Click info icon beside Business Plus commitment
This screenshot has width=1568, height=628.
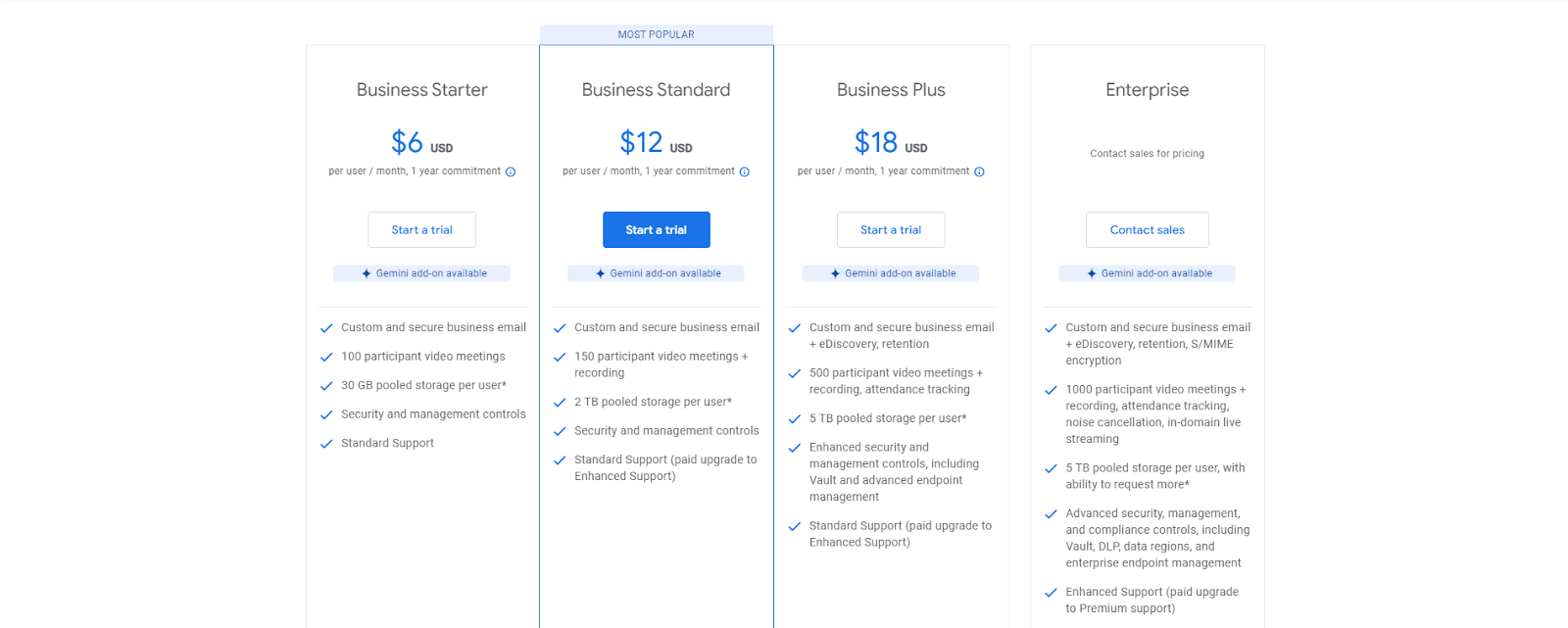(x=979, y=171)
